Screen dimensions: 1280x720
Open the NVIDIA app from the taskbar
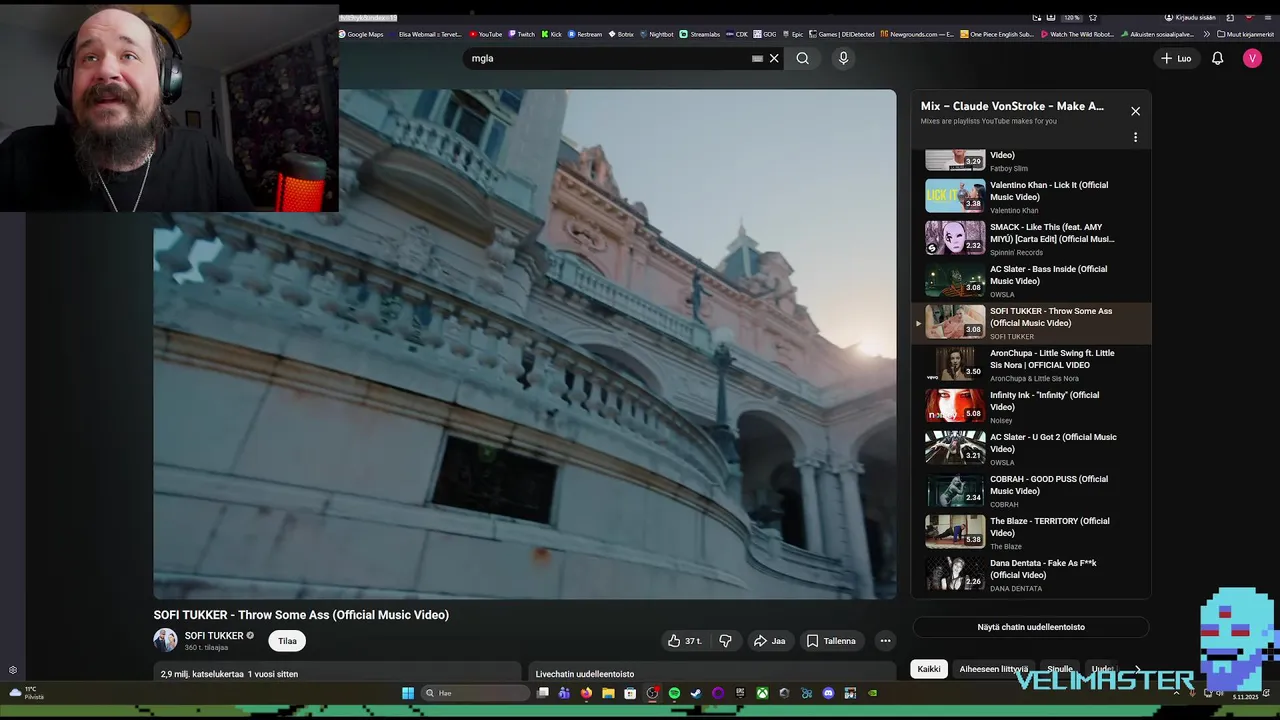872,693
